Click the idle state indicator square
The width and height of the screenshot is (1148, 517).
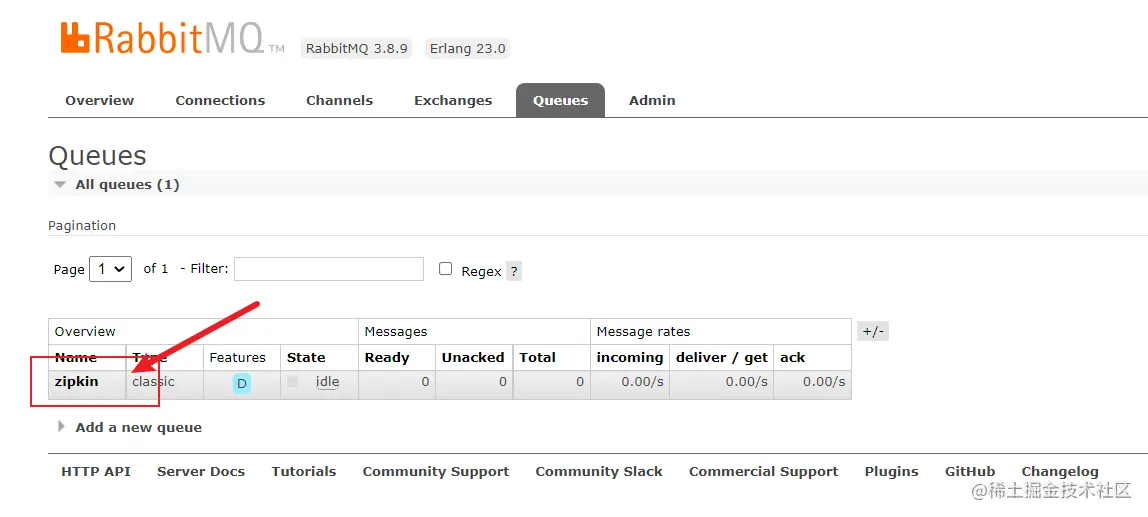pyautogui.click(x=293, y=382)
